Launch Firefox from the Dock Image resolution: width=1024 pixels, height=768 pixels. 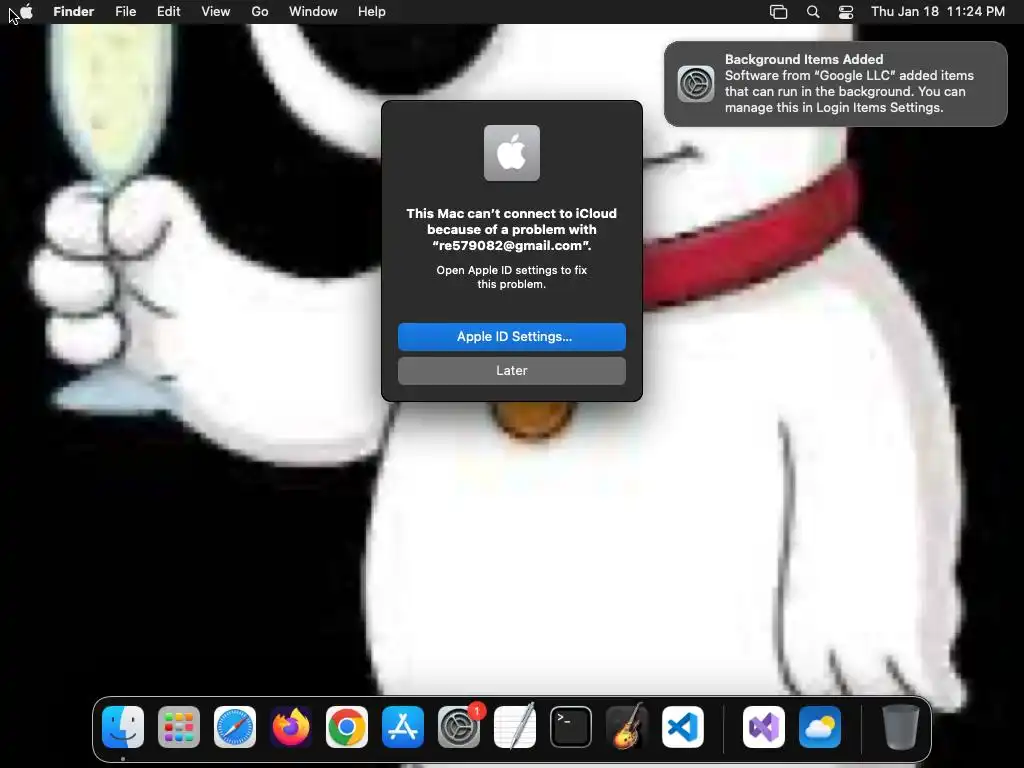[x=291, y=727]
